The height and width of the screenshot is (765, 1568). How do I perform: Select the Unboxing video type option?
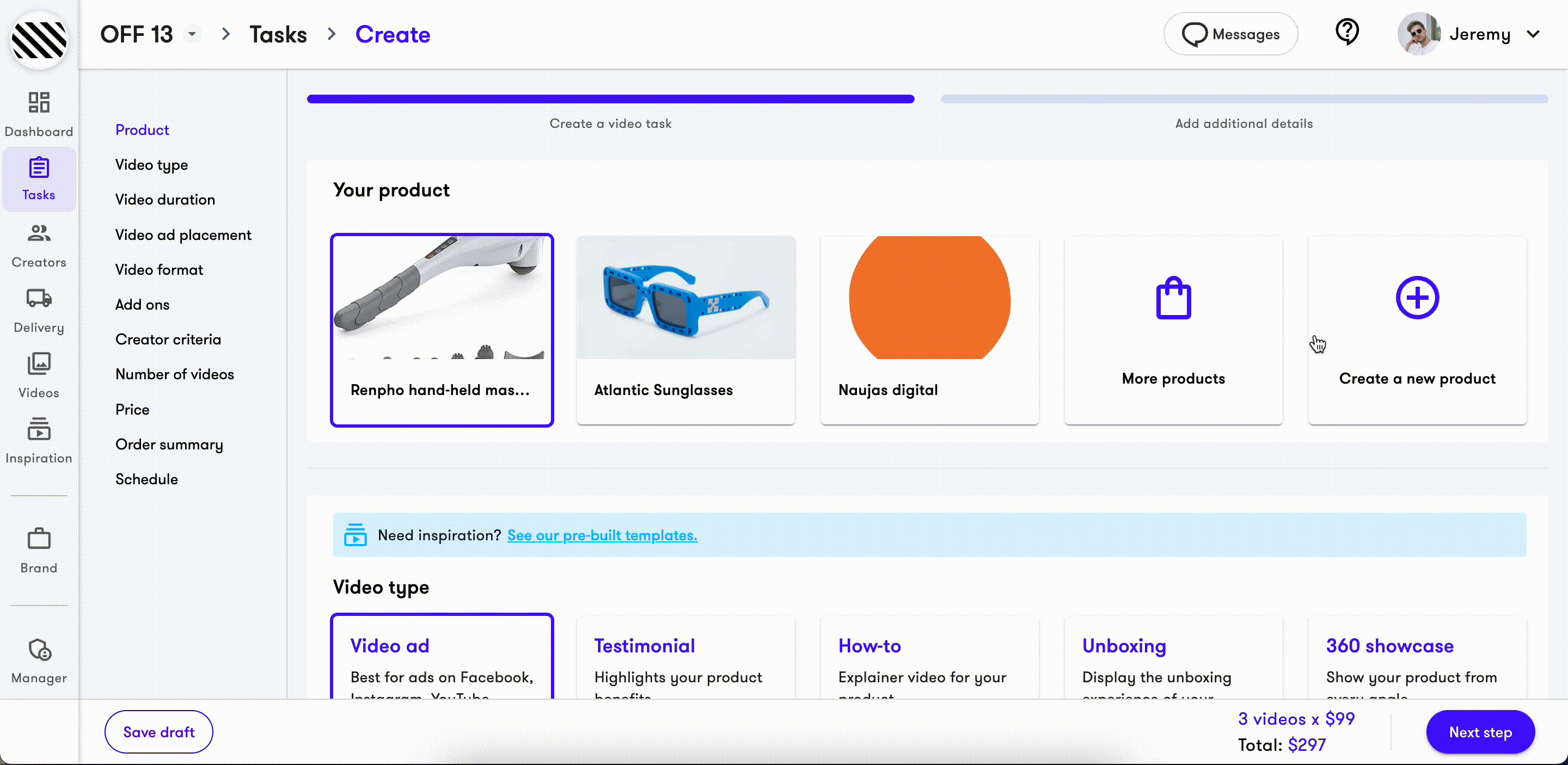pos(1173,658)
